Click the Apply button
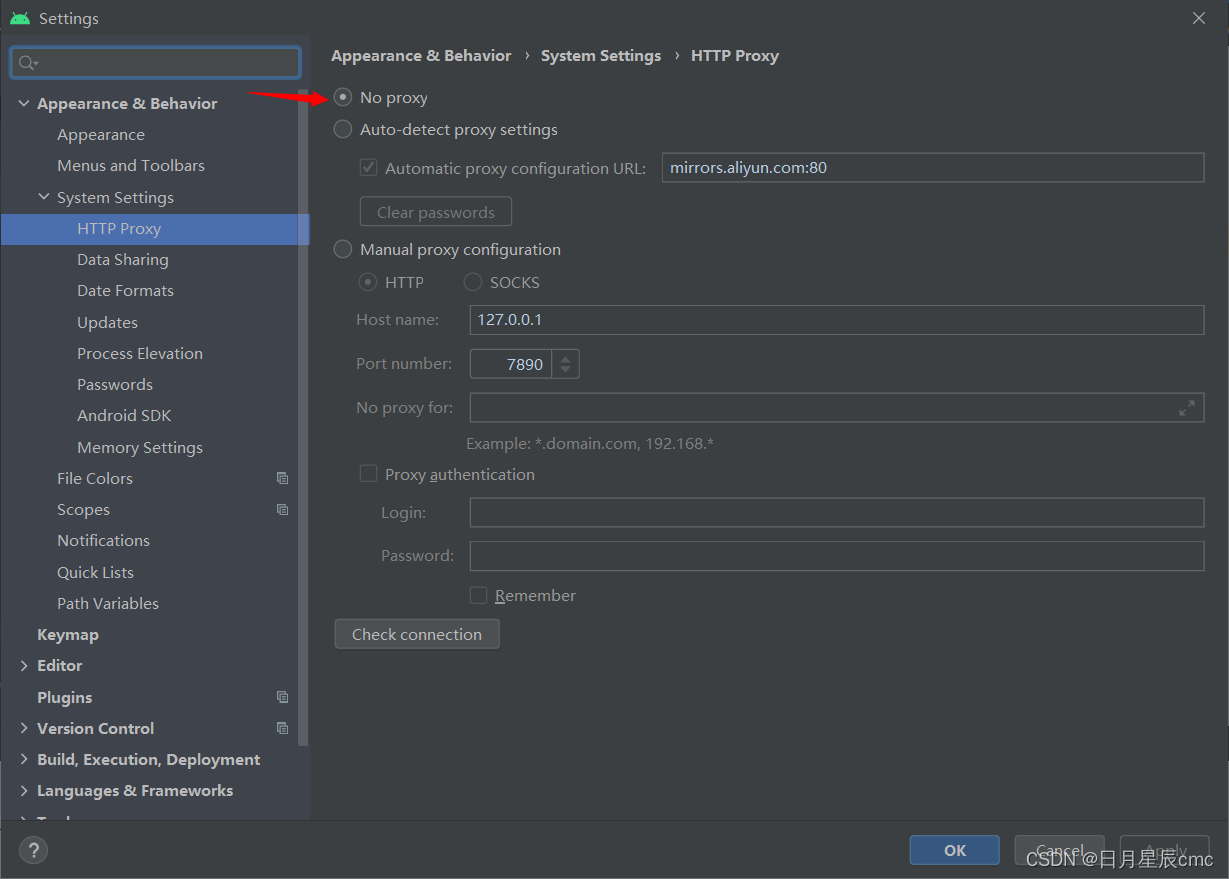Image resolution: width=1229 pixels, height=879 pixels. coord(1165,850)
